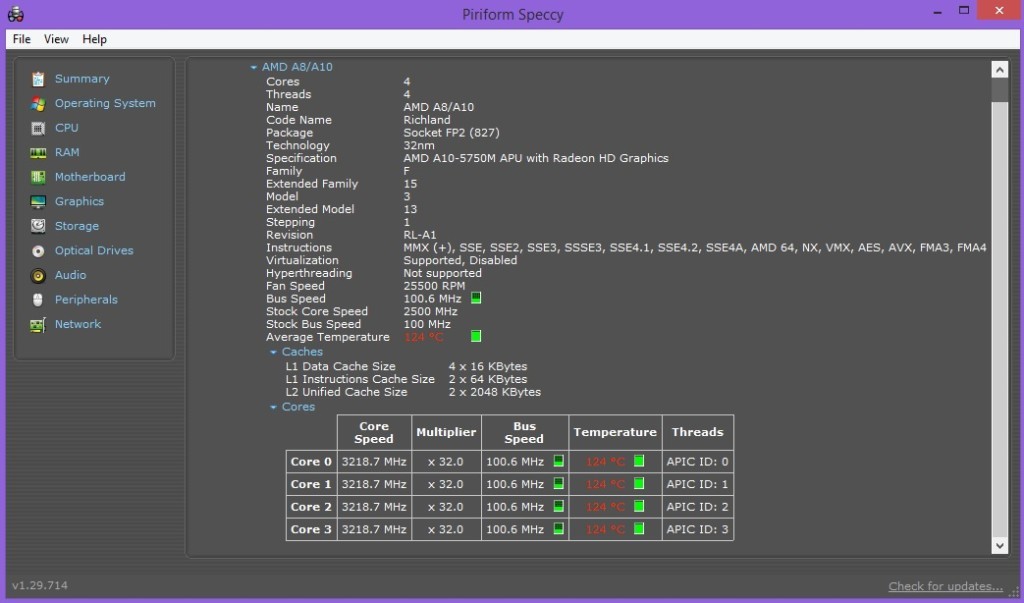This screenshot has height=603, width=1024.
Task: Click the Virtualization value Supported, Disabled
Action: click(x=460, y=261)
